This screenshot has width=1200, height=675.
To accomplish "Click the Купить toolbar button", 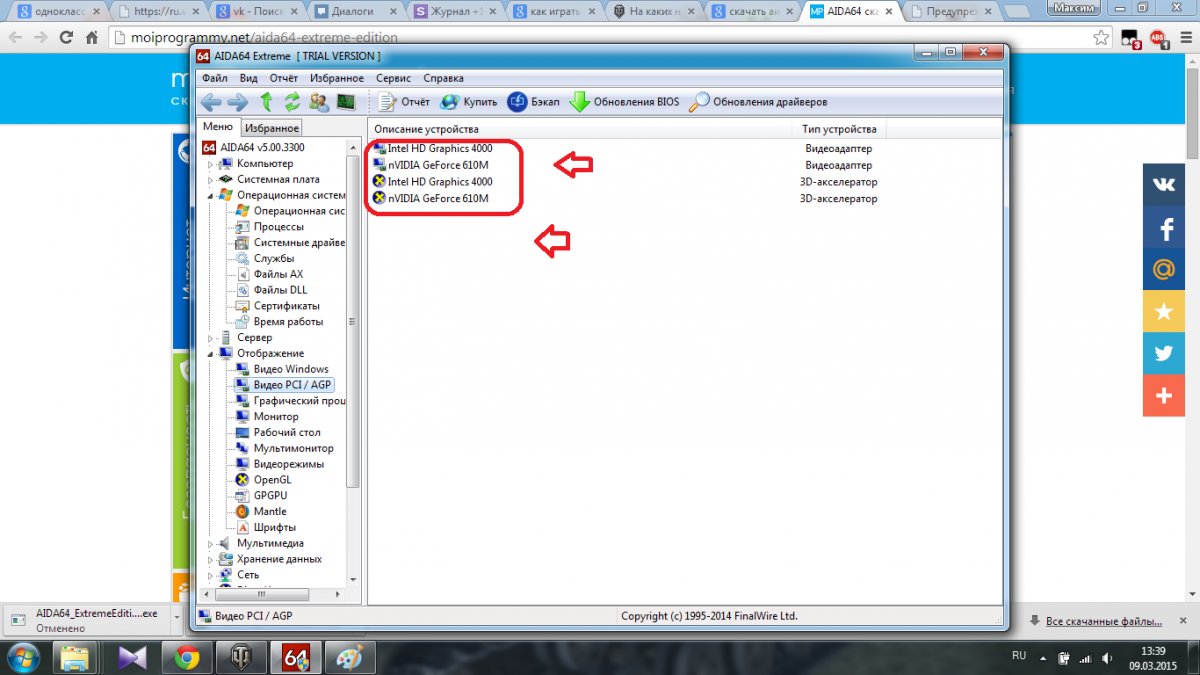I will pyautogui.click(x=469, y=102).
